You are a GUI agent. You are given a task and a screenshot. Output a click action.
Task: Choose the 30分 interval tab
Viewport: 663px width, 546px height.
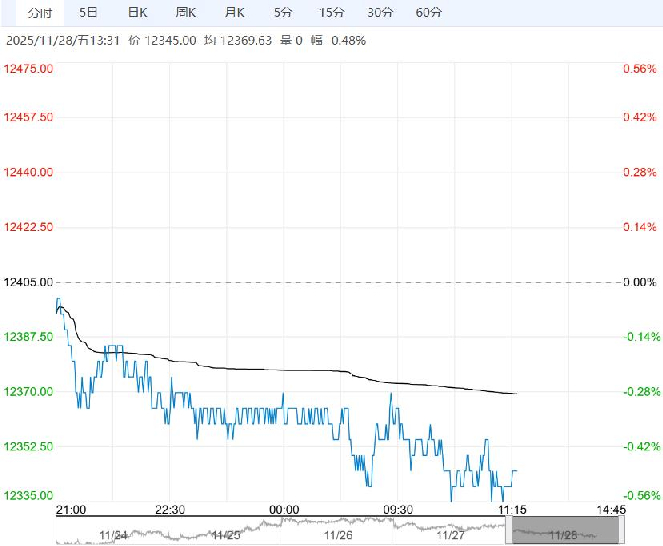[x=380, y=13]
